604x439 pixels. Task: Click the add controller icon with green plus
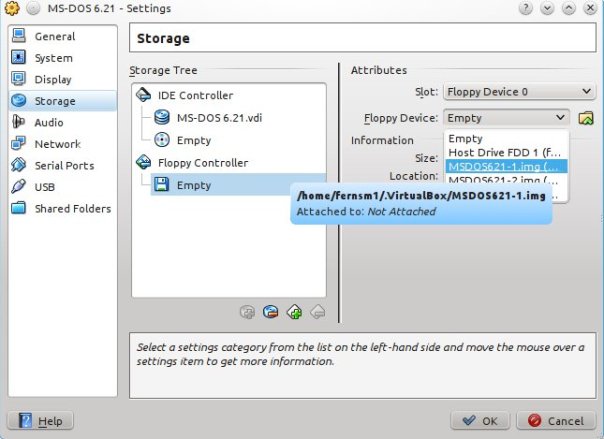point(295,312)
